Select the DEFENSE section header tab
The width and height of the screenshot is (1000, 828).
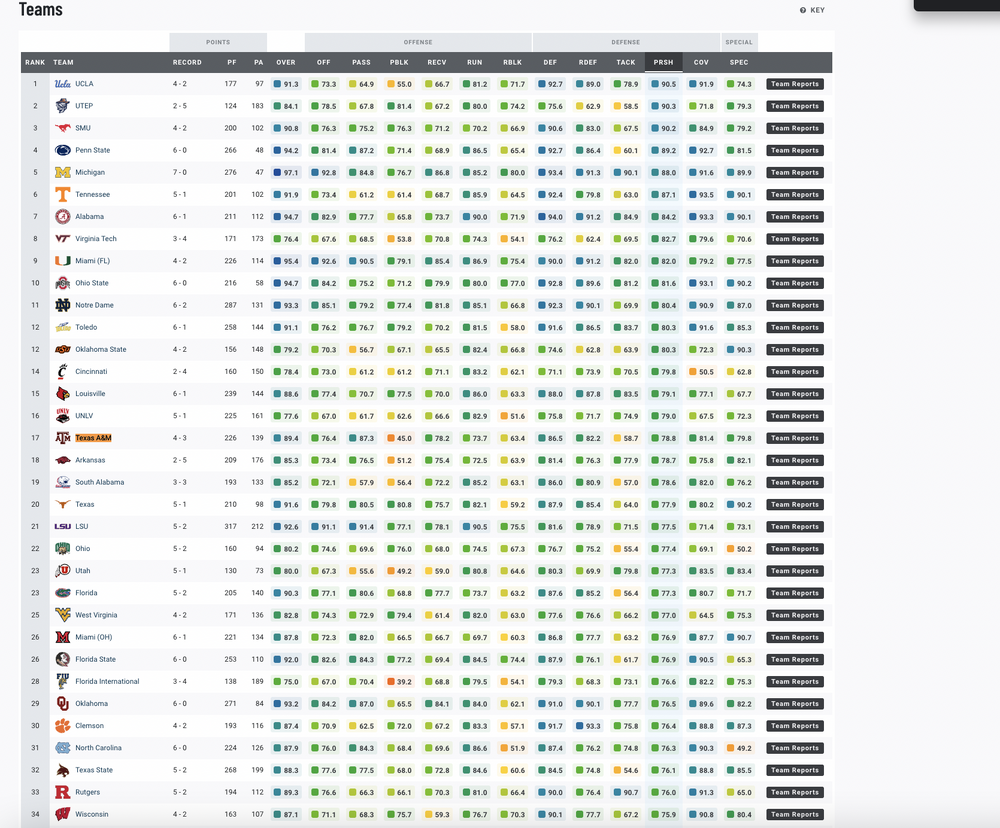[x=625, y=42]
